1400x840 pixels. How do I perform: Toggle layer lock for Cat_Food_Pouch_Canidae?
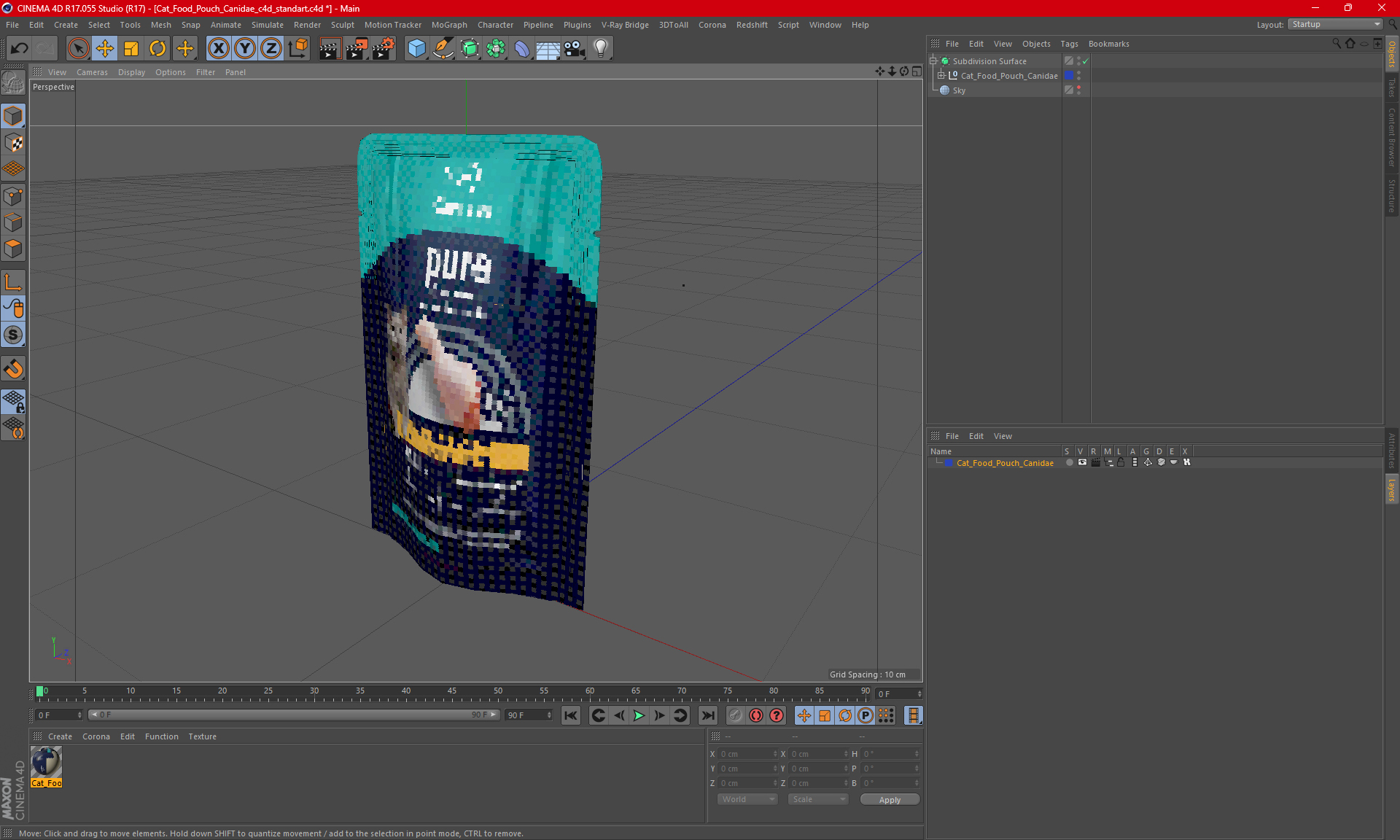point(1121,462)
